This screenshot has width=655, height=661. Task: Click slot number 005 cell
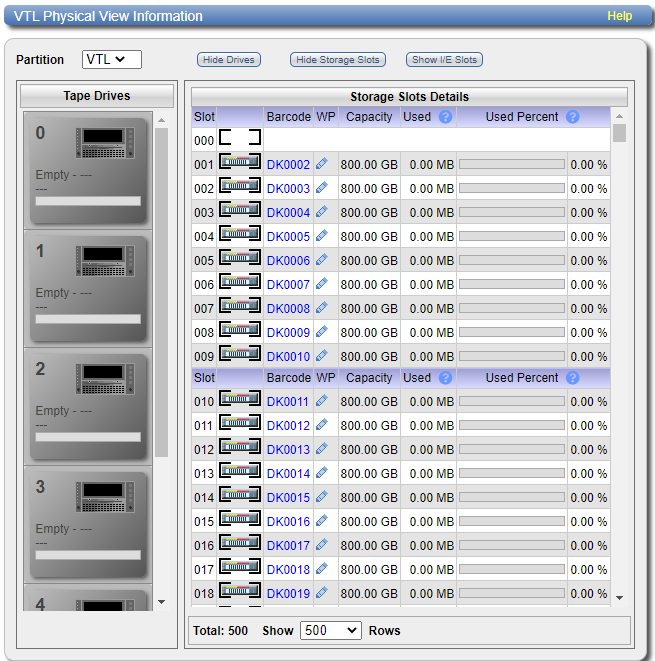coord(204,261)
